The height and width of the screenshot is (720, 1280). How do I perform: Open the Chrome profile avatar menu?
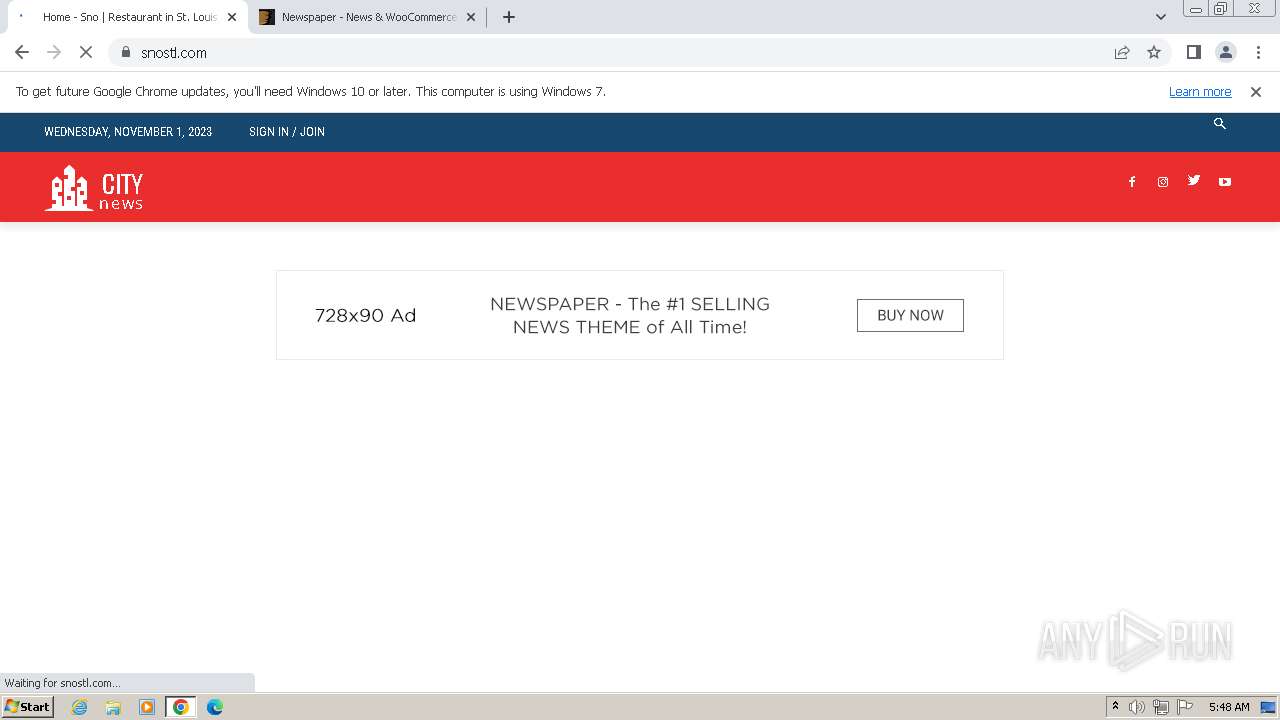[1225, 52]
